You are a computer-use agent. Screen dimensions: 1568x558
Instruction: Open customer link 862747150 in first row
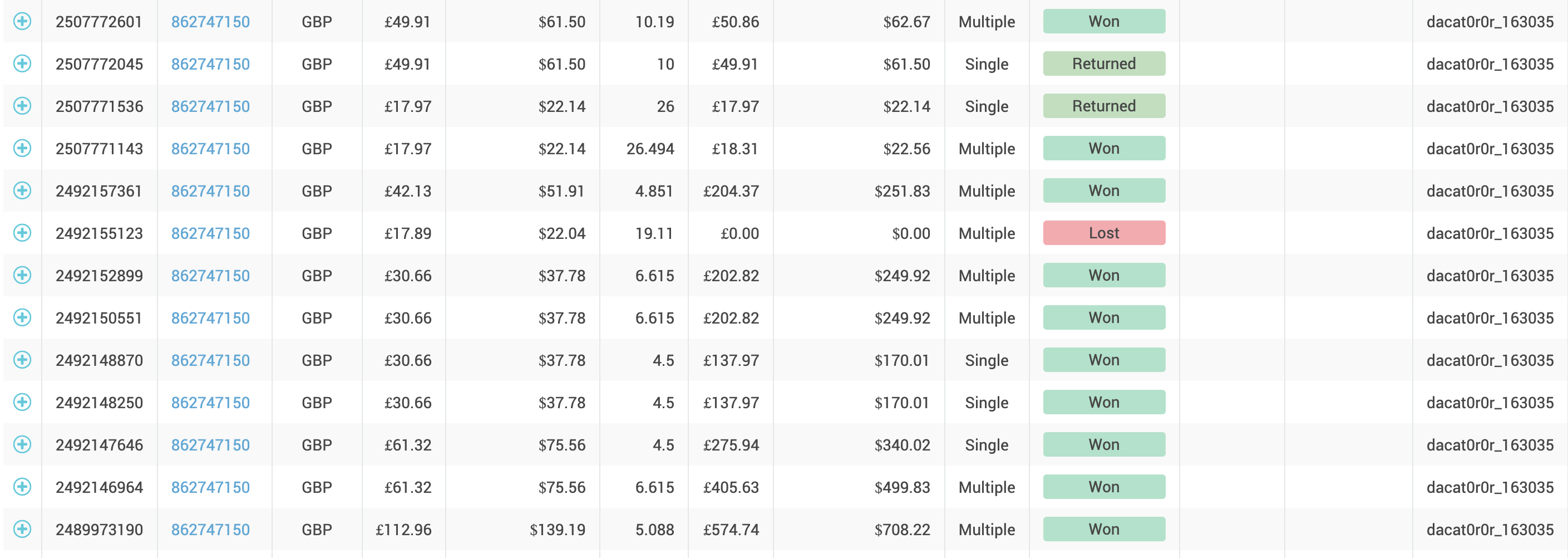coord(210,22)
